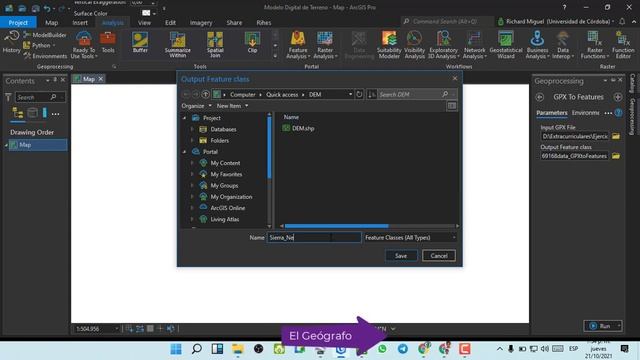Viewport: 640px width, 360px height.
Task: Open the Python window
Action: pos(39,45)
